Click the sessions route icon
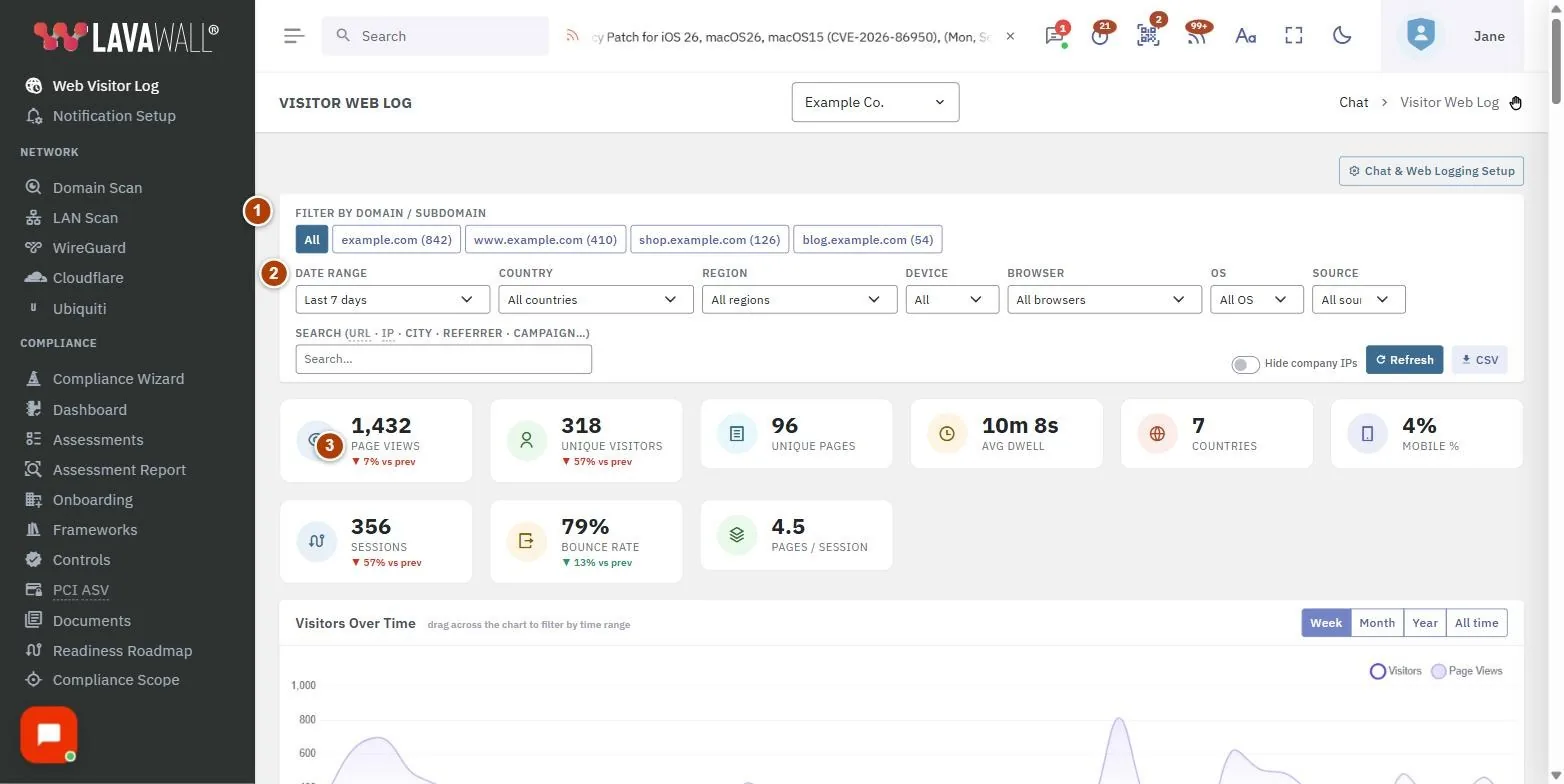This screenshot has height=784, width=1564. point(316,541)
